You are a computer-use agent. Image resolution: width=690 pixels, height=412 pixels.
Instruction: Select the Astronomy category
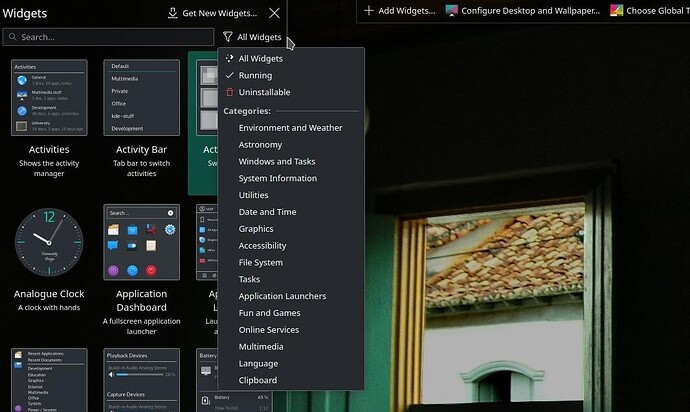click(290, 144)
